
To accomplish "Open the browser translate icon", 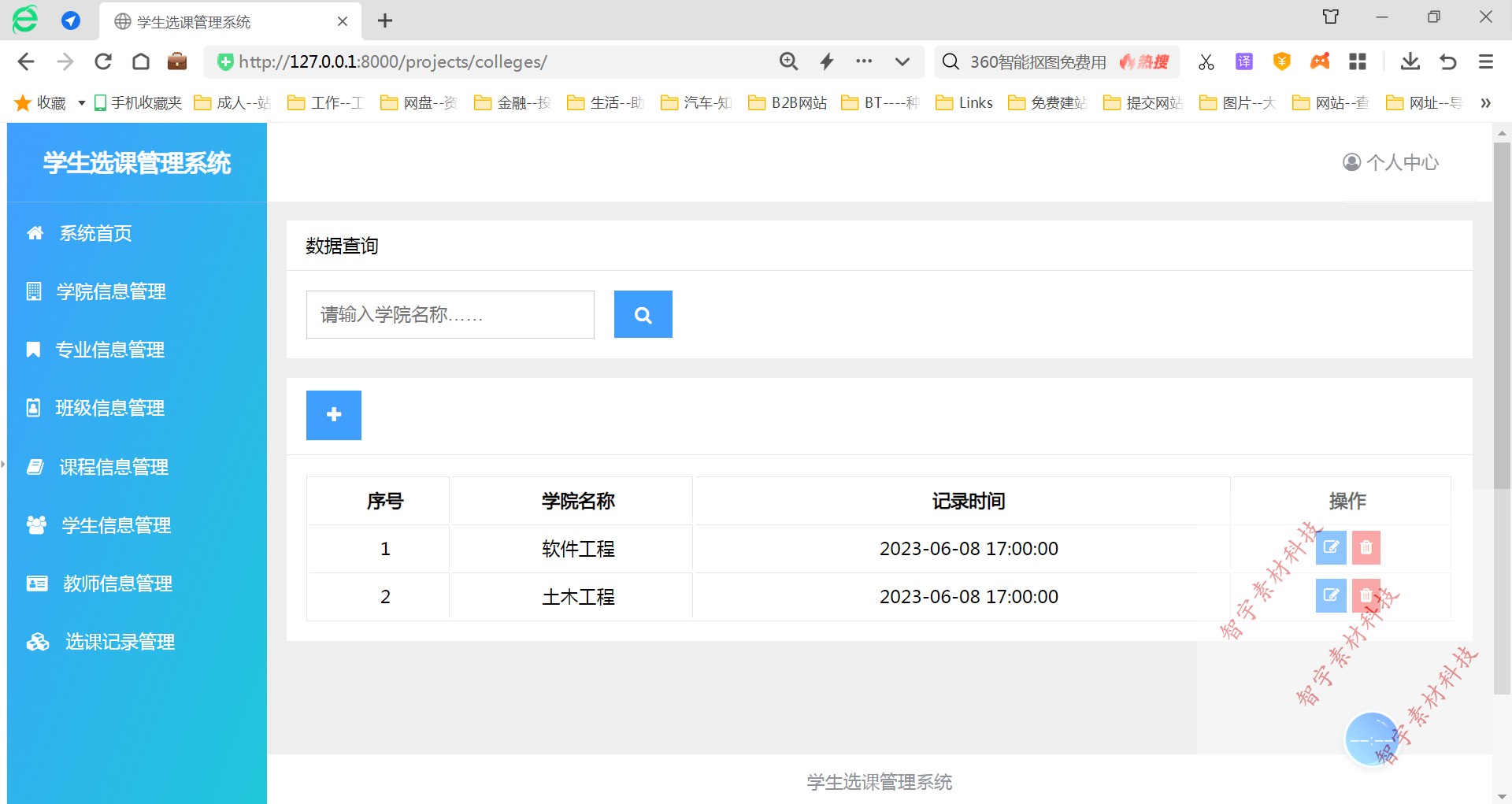I will (x=1243, y=61).
